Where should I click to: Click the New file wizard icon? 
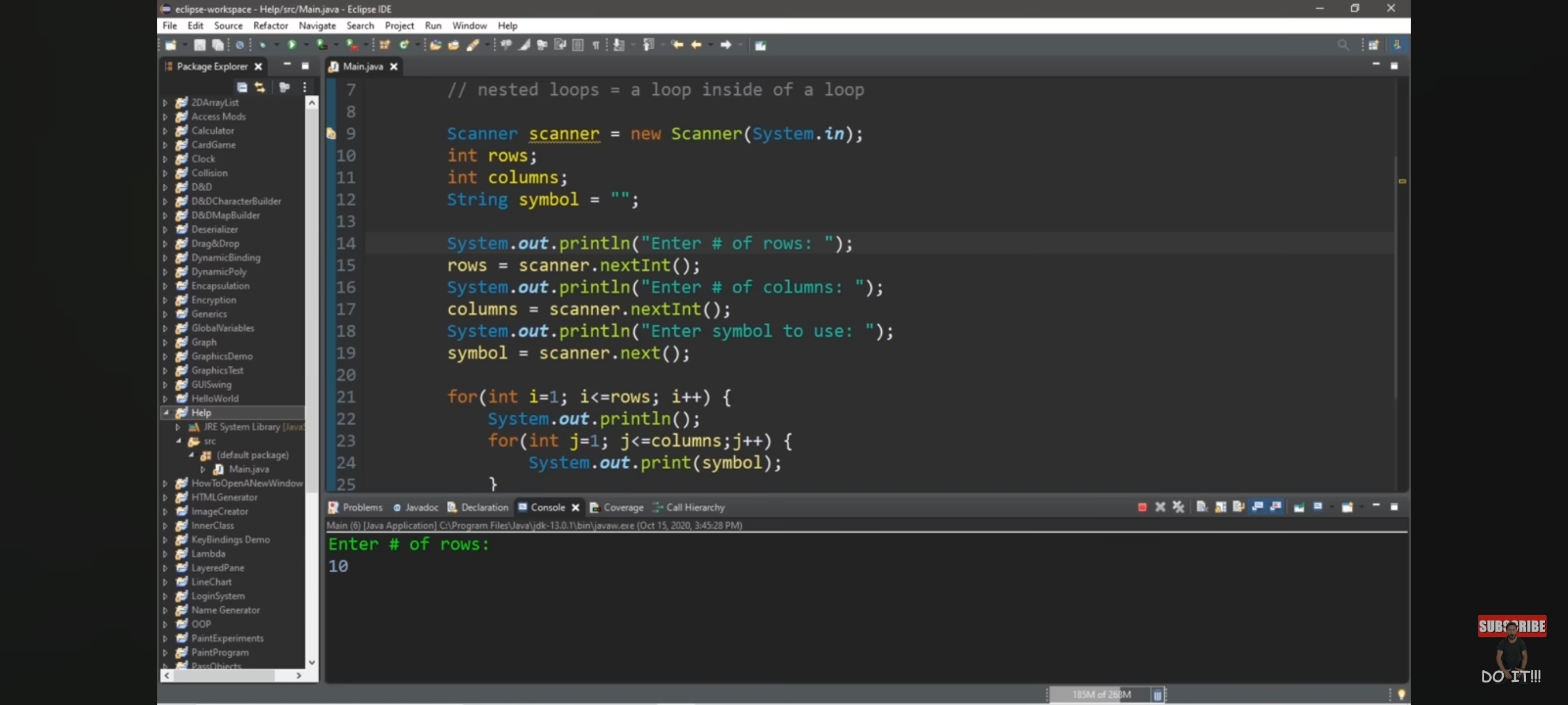pos(171,45)
